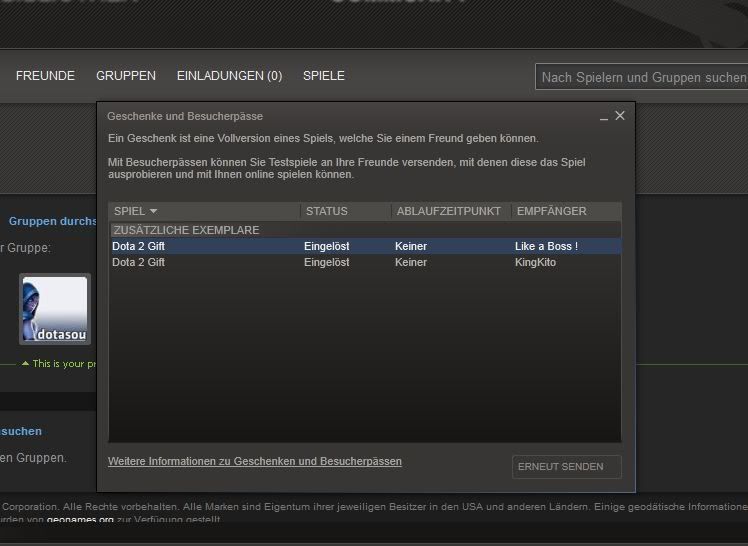Select the ZUSÄTZLICHE EXEMPLARE group row
The height and width of the screenshot is (546, 748).
tap(365, 230)
